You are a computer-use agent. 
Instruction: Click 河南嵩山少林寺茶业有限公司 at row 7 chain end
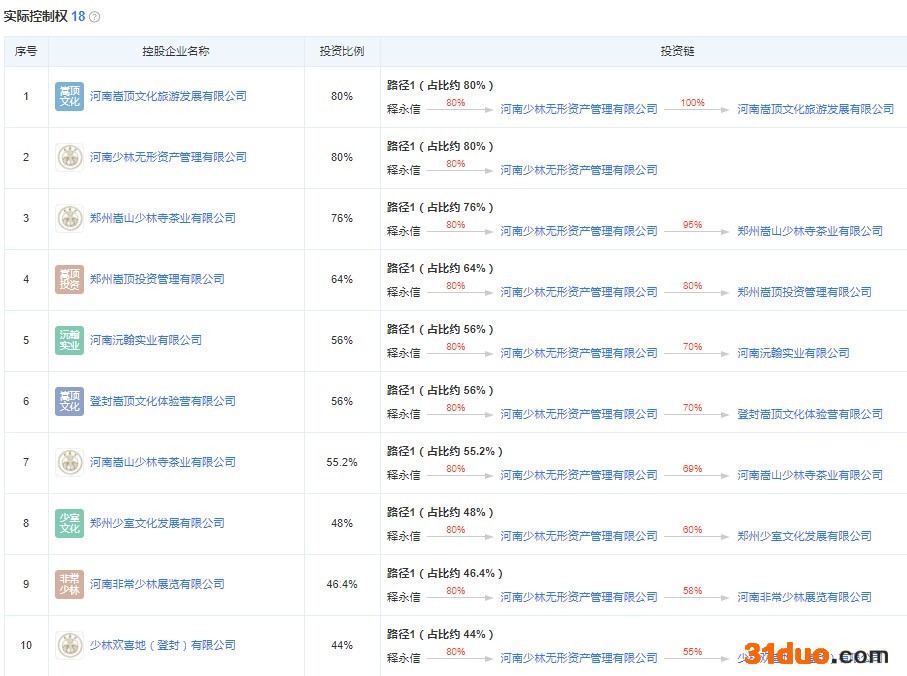(x=810, y=476)
